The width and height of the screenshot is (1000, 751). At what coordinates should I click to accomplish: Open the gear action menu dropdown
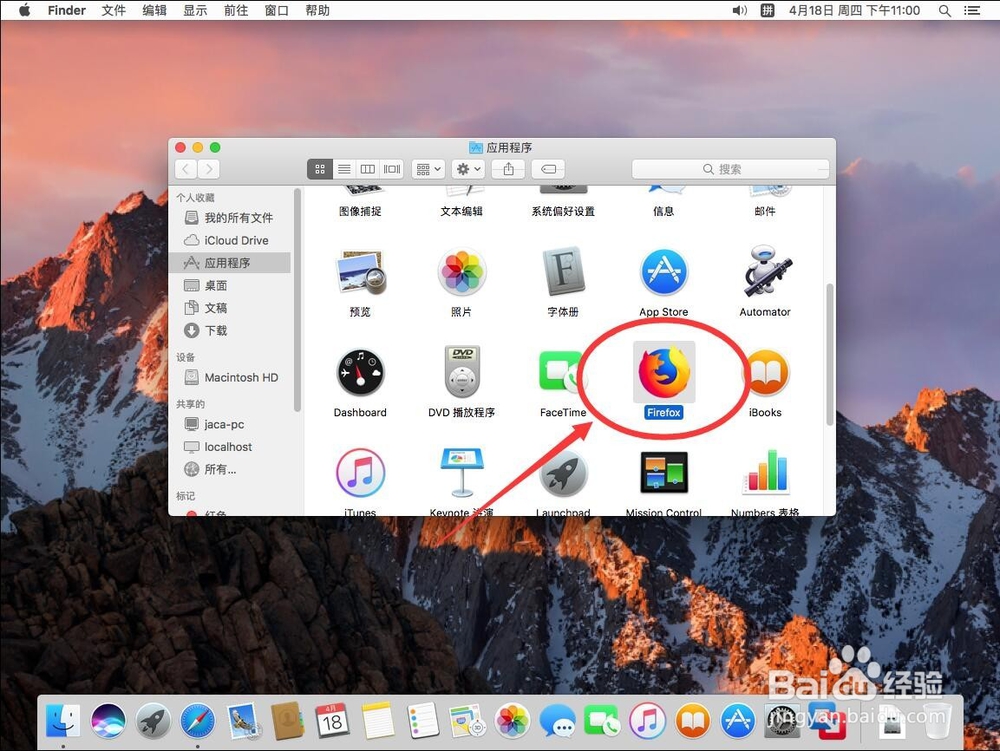pyautogui.click(x=468, y=169)
